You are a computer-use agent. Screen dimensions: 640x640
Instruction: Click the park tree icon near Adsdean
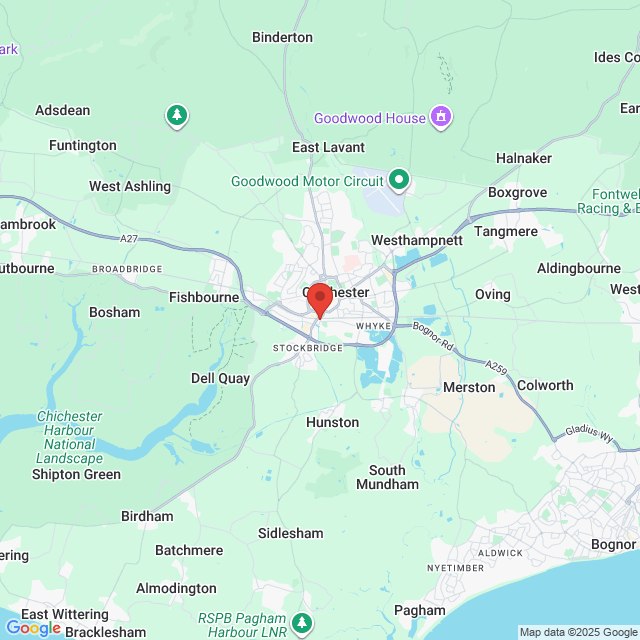177,116
